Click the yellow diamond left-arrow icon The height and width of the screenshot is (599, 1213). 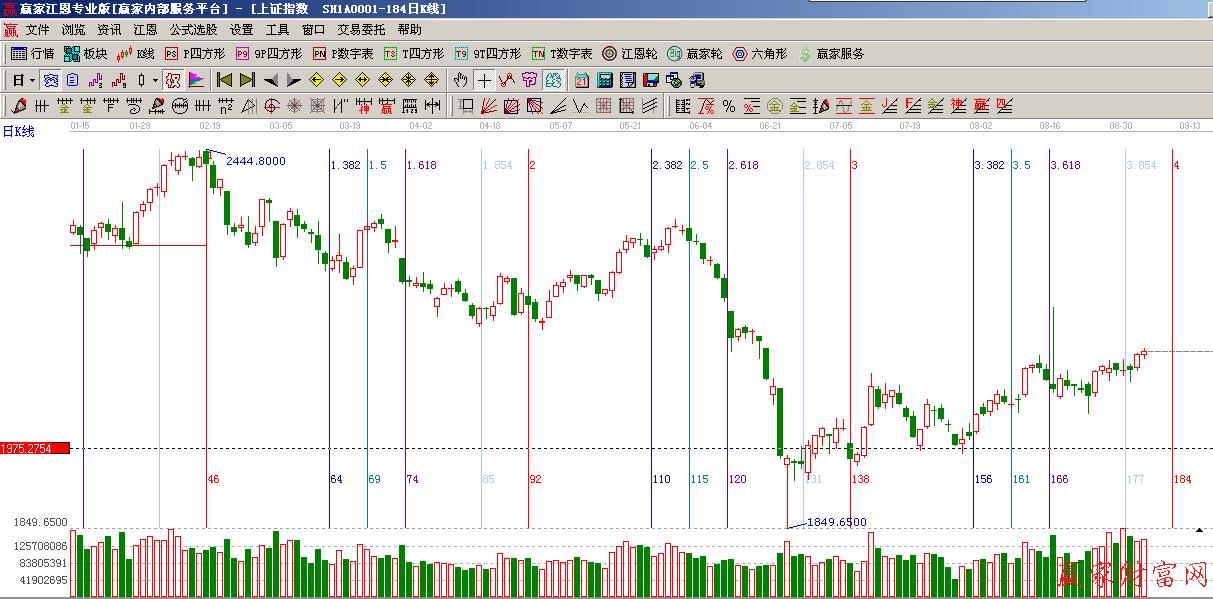[x=316, y=80]
